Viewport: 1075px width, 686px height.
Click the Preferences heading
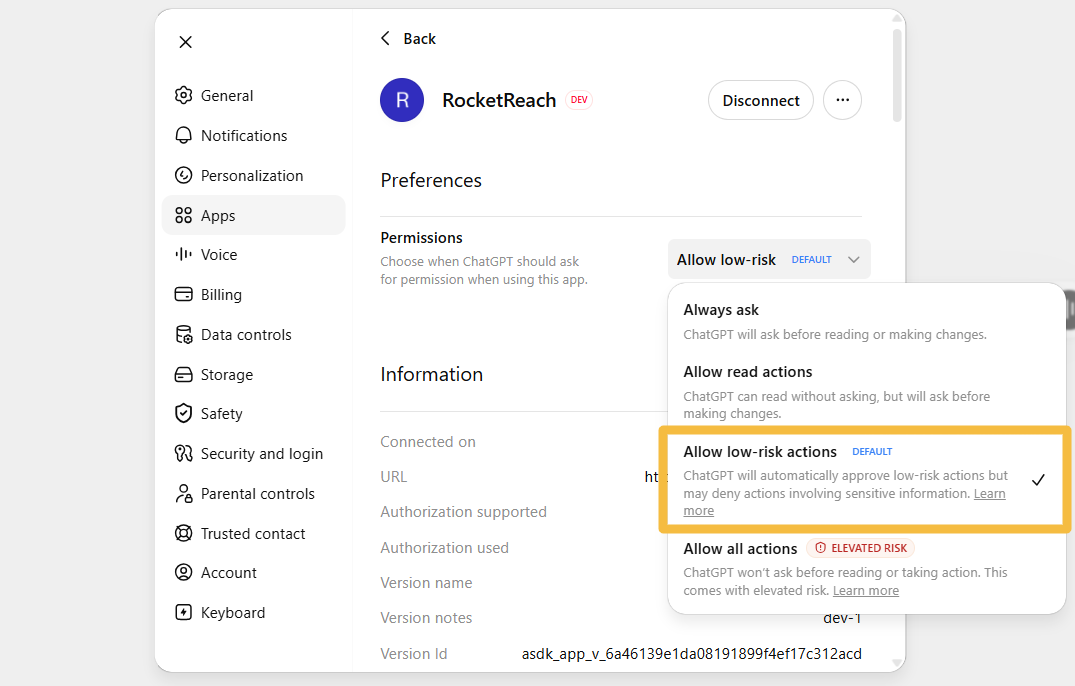[431, 180]
